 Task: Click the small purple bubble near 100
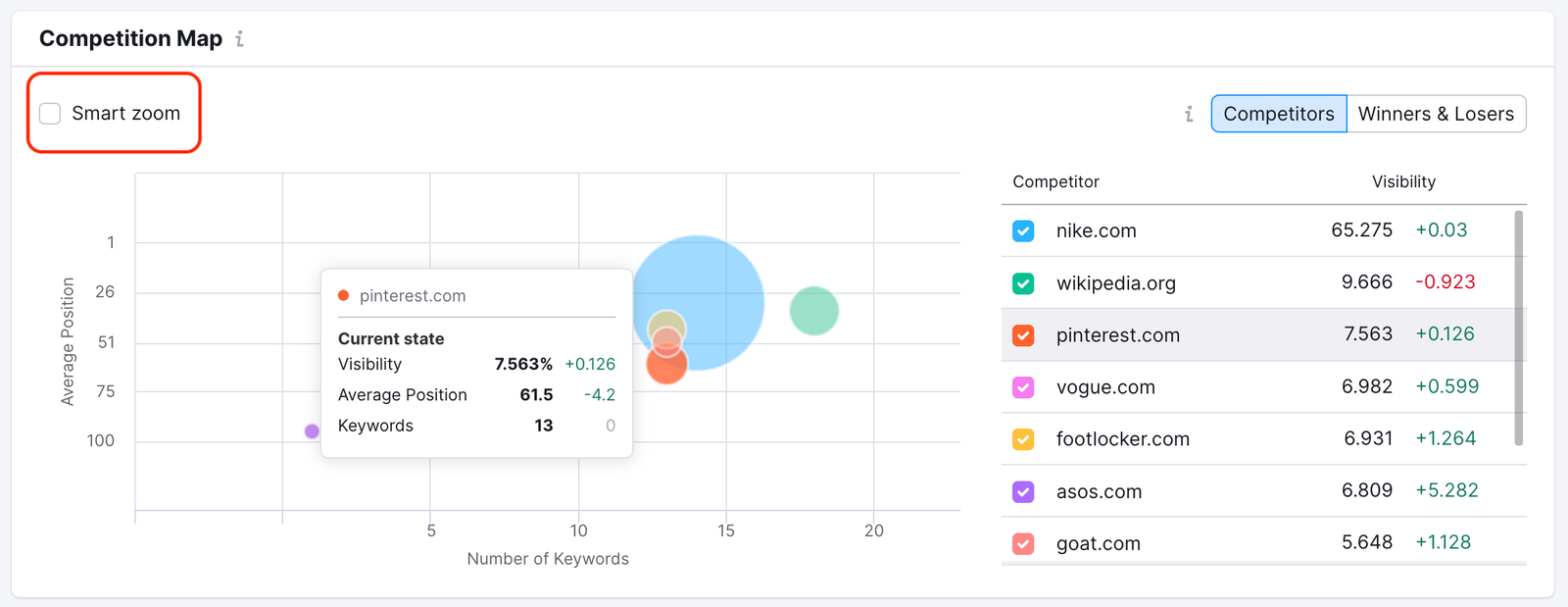(312, 431)
